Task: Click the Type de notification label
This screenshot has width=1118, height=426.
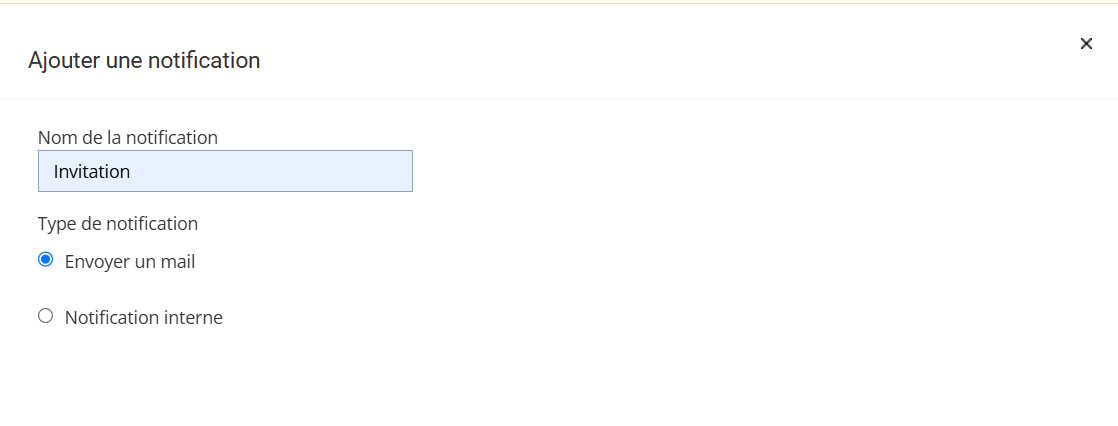Action: coord(118,223)
